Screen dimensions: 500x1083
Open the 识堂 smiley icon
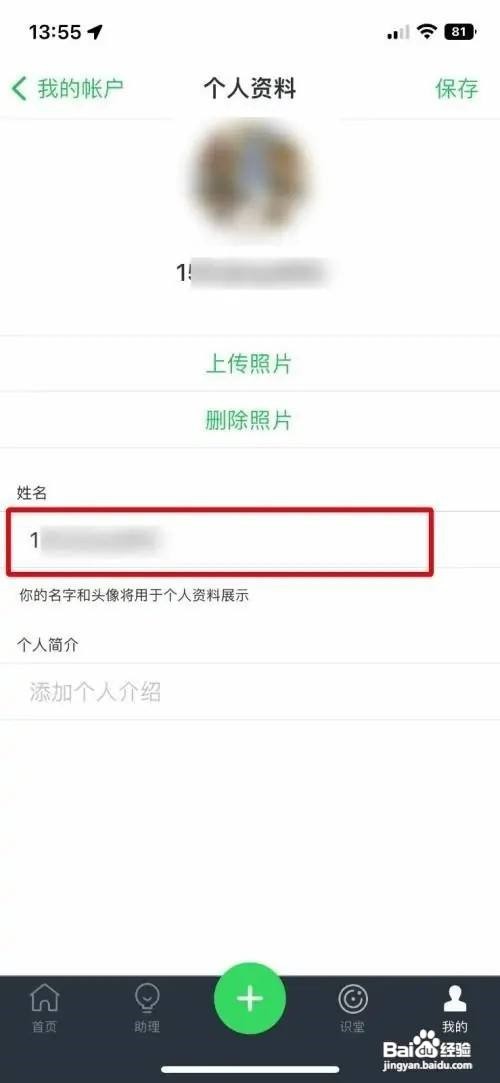tap(352, 999)
